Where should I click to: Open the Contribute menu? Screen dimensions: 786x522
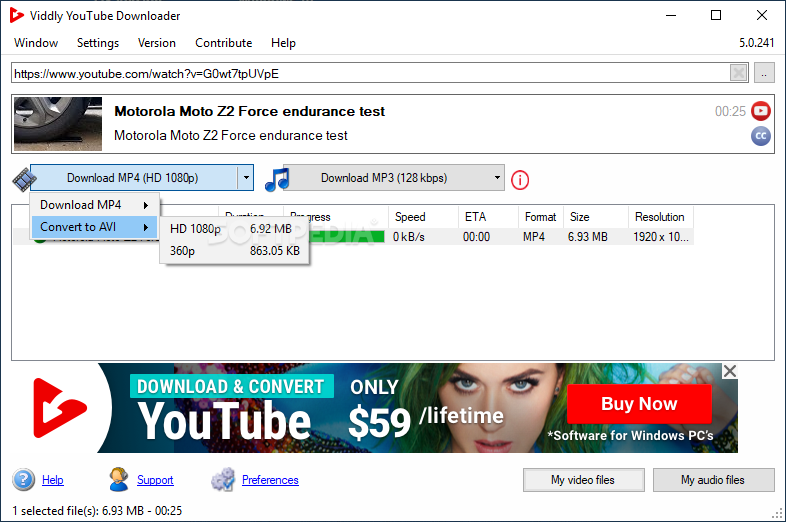point(224,43)
